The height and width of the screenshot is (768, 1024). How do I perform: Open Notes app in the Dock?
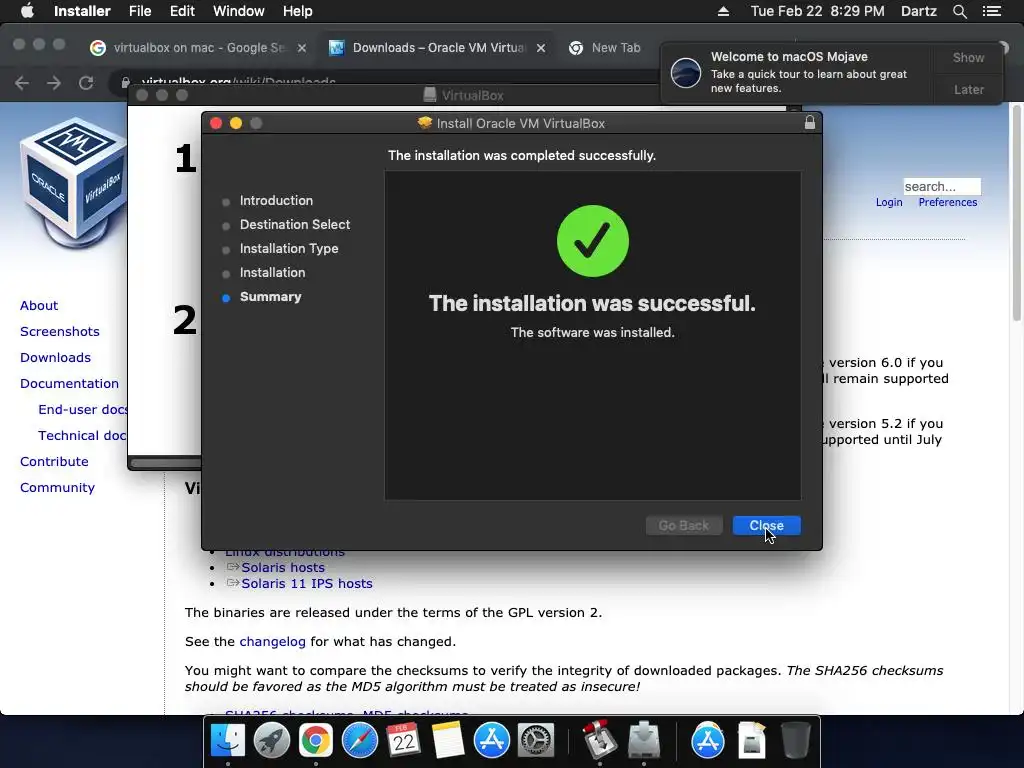447,741
